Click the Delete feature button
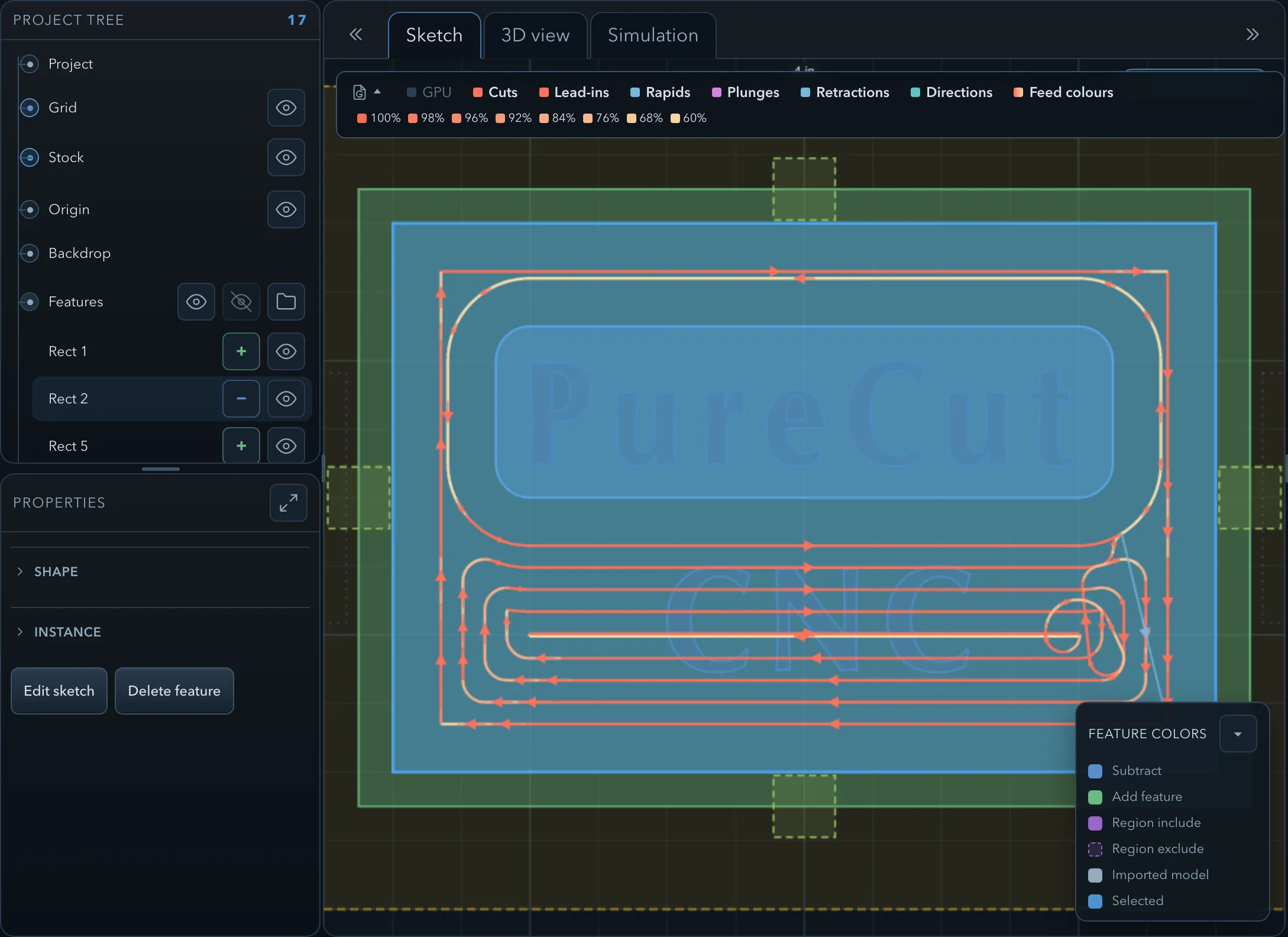Screen dimensions: 1288x937 [x=174, y=691]
